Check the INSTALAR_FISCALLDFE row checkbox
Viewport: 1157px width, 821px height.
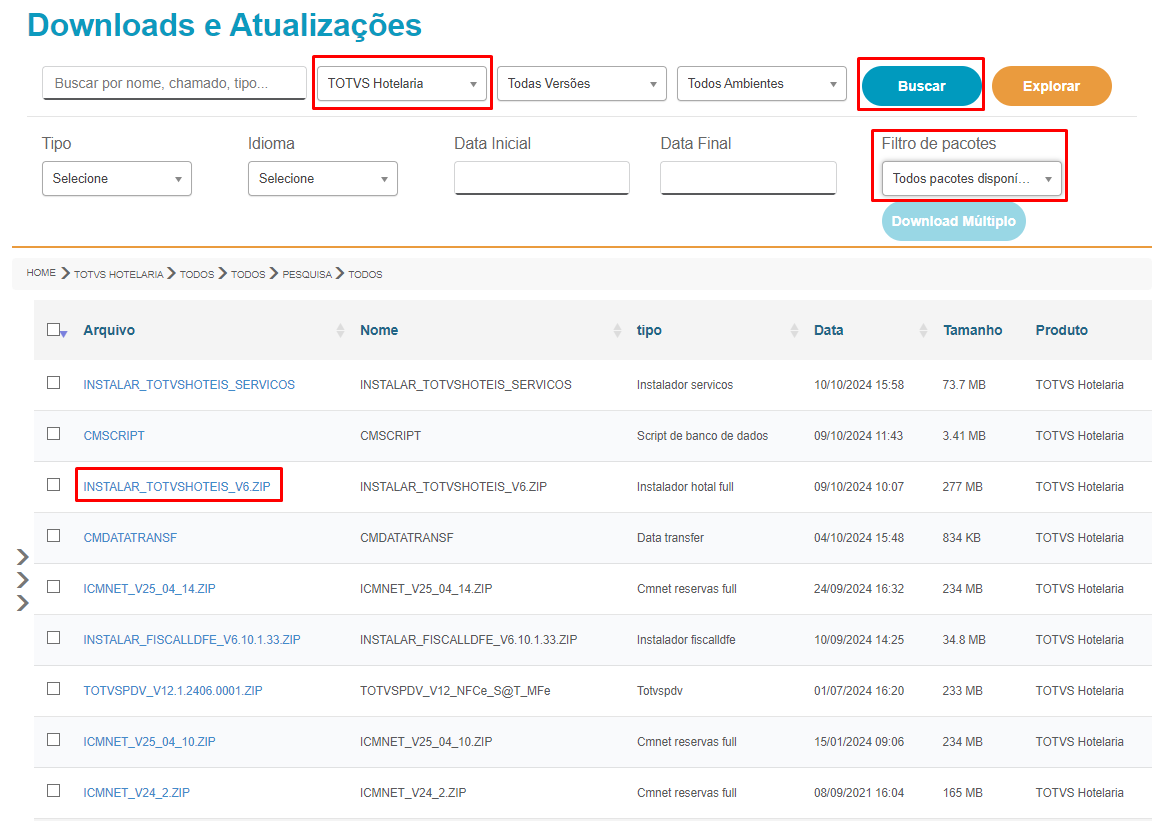pyautogui.click(x=53, y=637)
